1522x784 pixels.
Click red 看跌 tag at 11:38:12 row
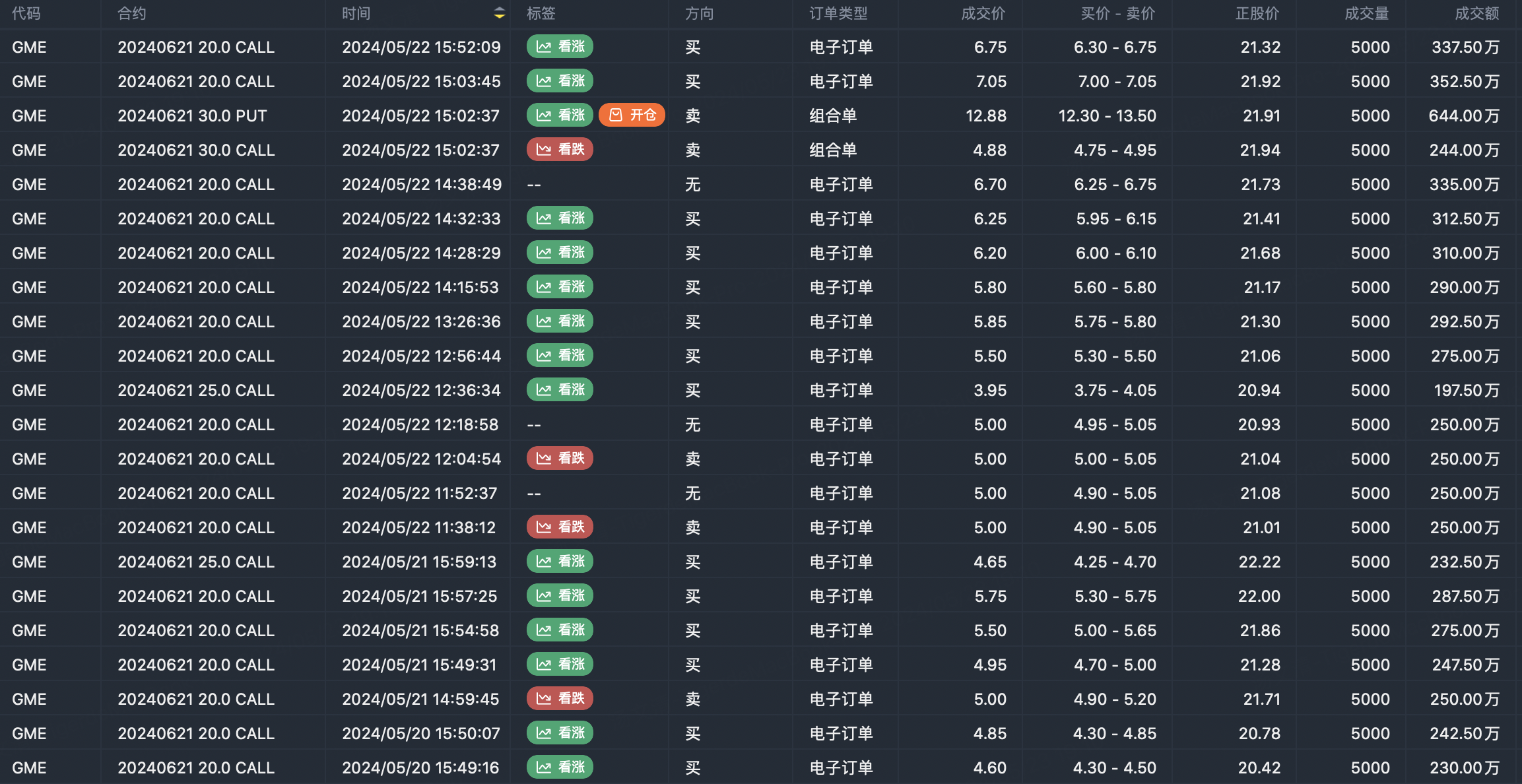pos(560,527)
